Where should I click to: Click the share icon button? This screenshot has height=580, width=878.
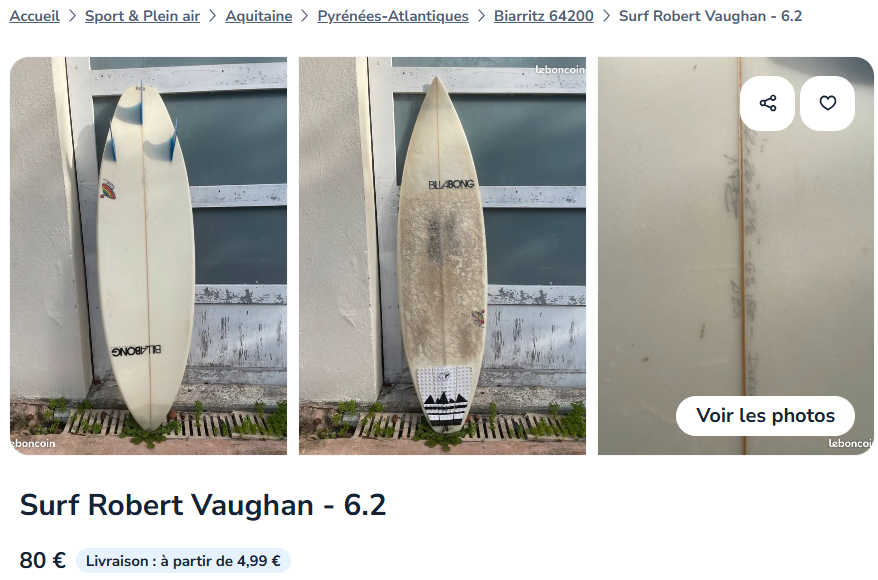coord(767,104)
